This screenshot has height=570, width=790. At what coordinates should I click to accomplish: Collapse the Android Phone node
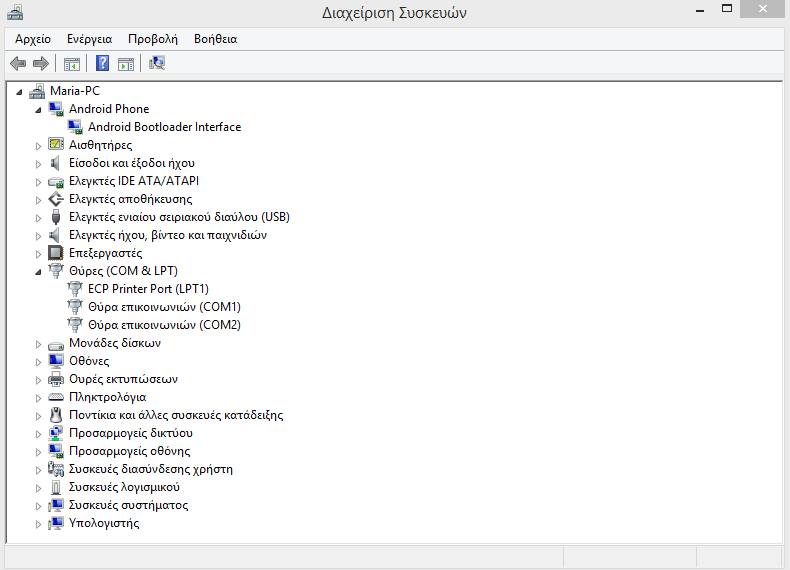click(x=39, y=109)
